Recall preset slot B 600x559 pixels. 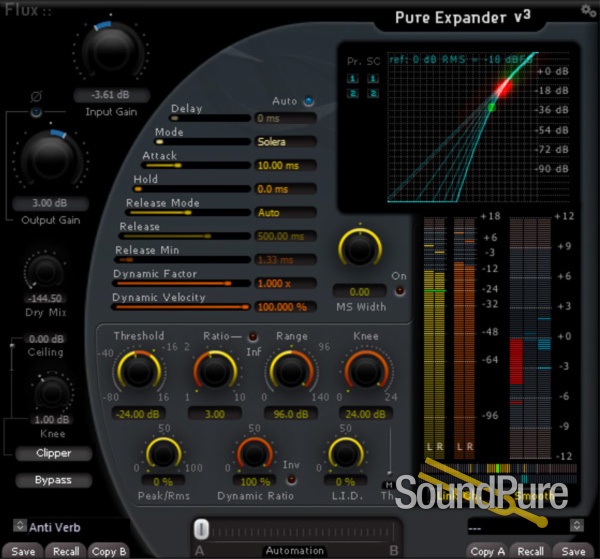[x=530, y=551]
